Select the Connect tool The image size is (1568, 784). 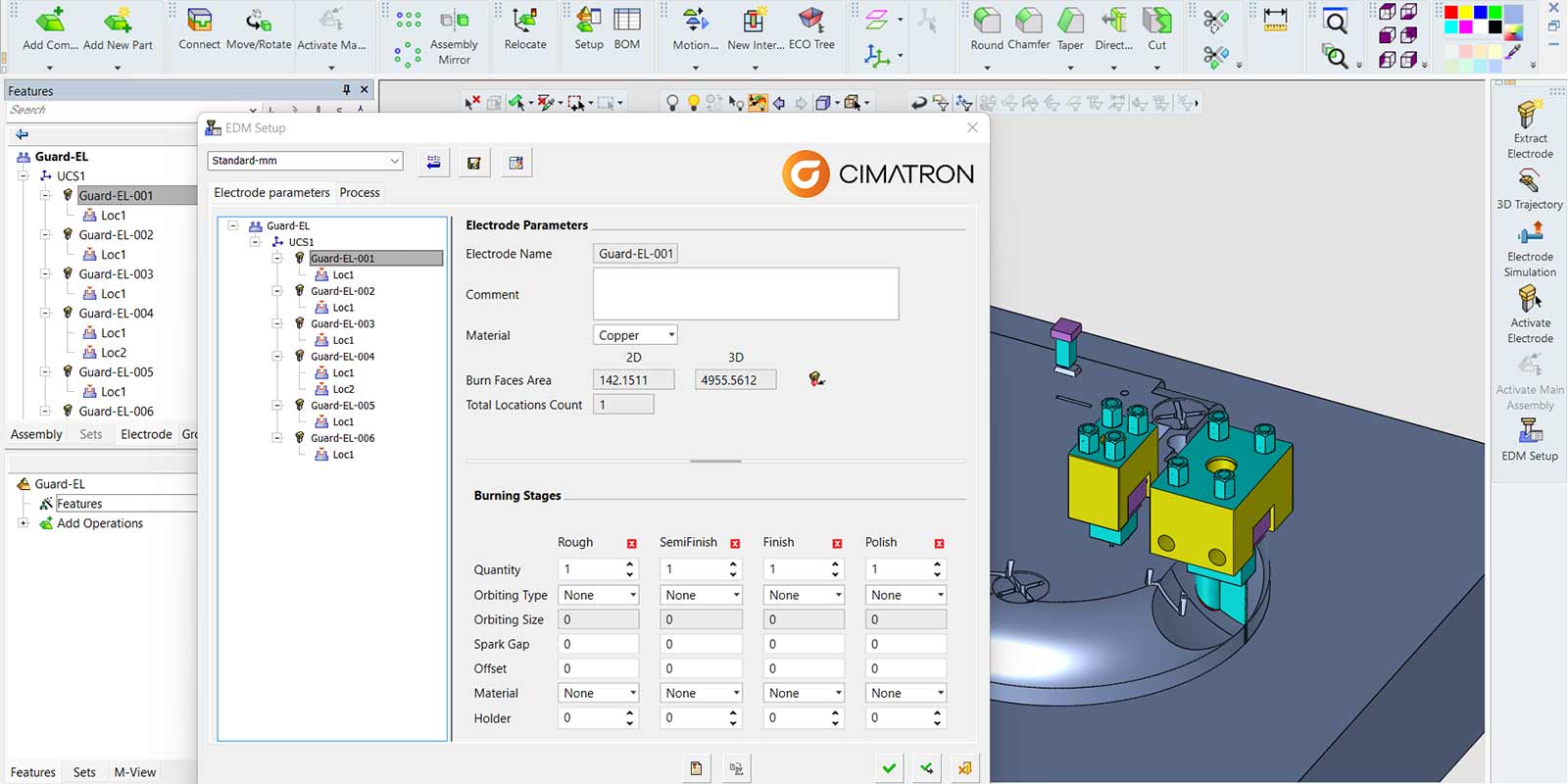point(199,22)
